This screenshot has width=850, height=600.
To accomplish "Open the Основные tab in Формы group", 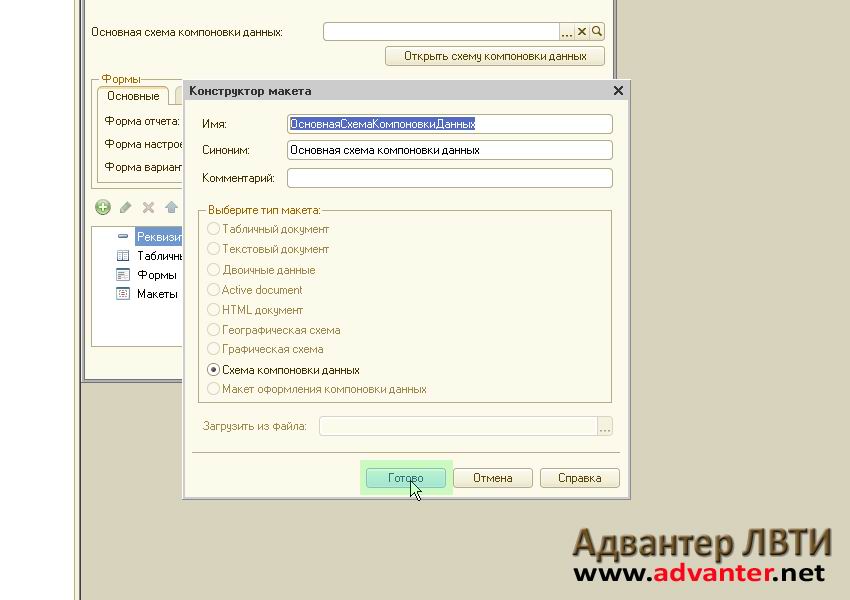I will [133, 96].
